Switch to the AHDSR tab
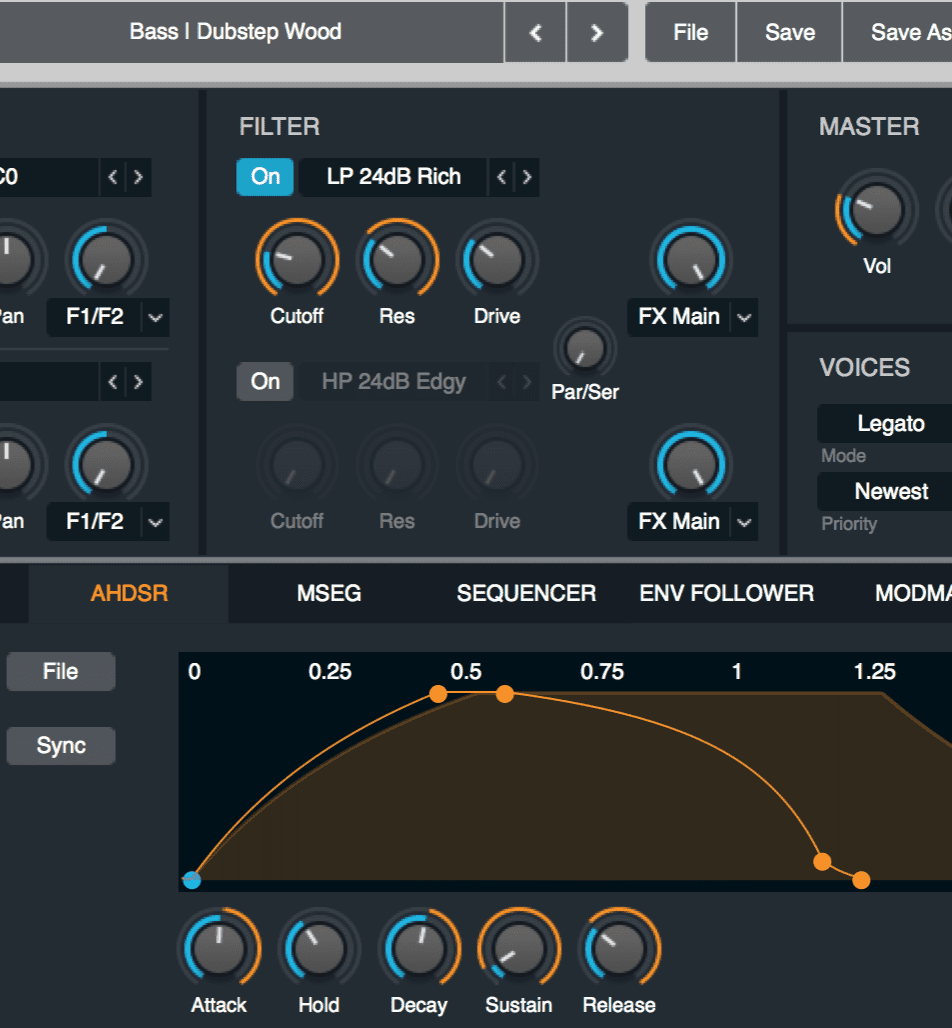The image size is (952, 1028). [x=129, y=593]
